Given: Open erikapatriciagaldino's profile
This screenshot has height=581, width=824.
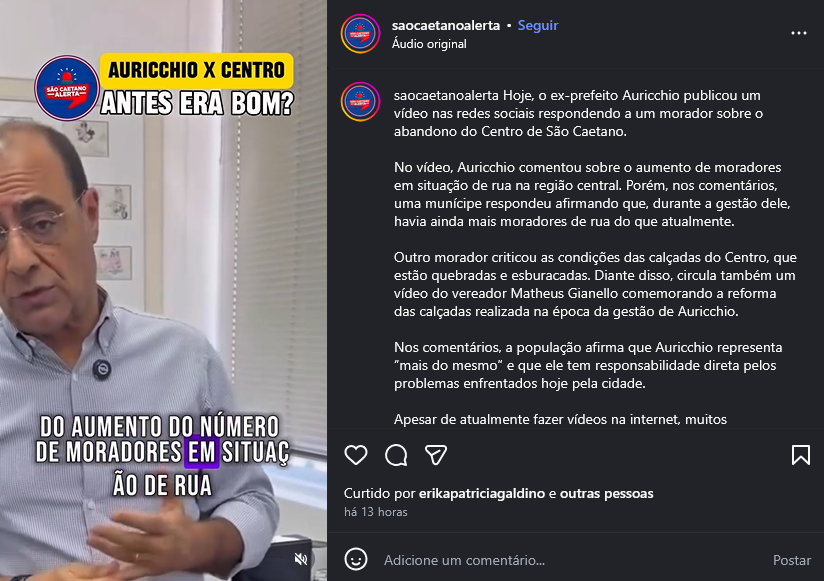Looking at the screenshot, I should tap(481, 493).
